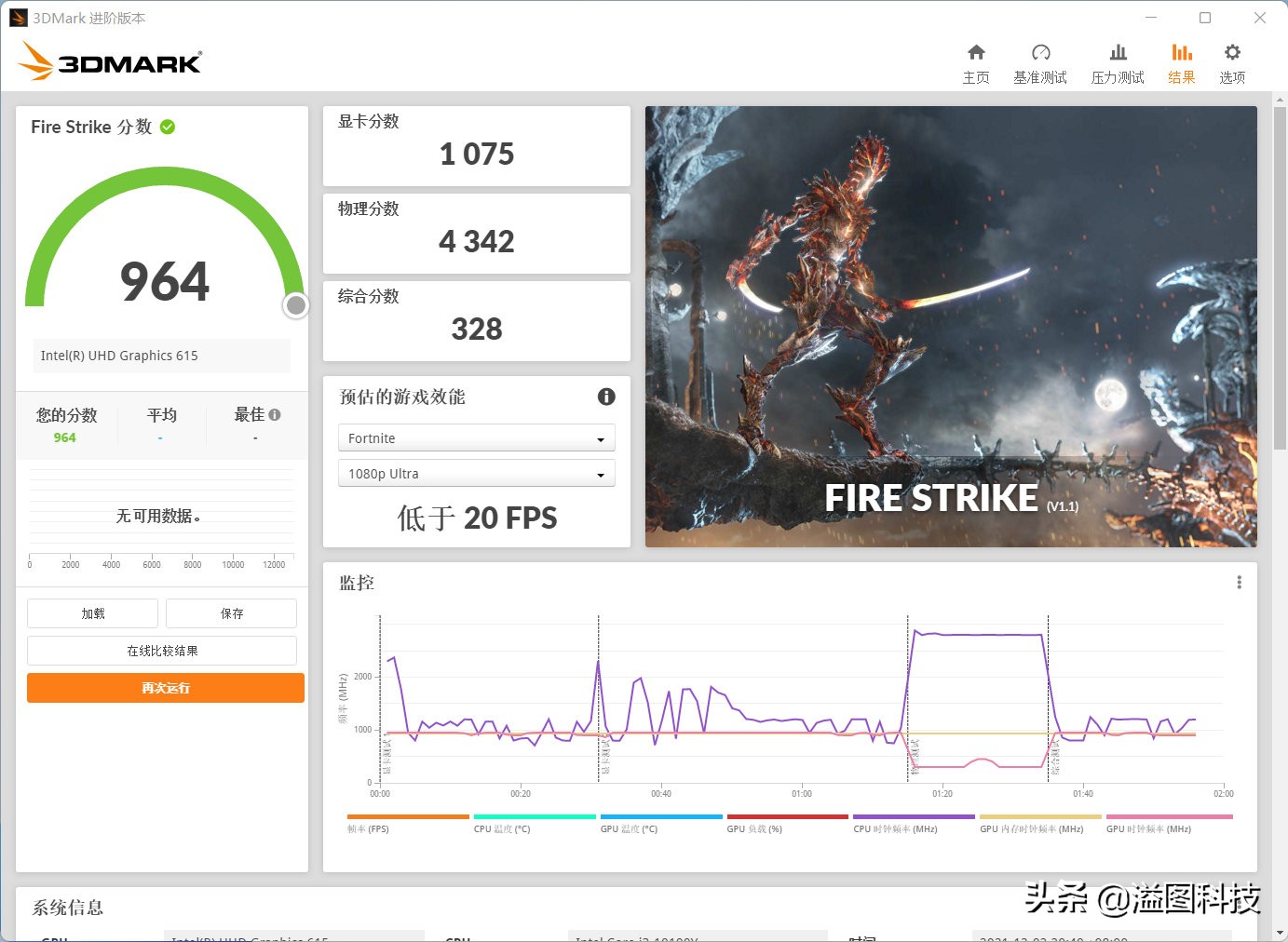The width and height of the screenshot is (1288, 942).
Task: Toggle GPU 内存时钟频率 yellow legend
Action: coord(1040,824)
